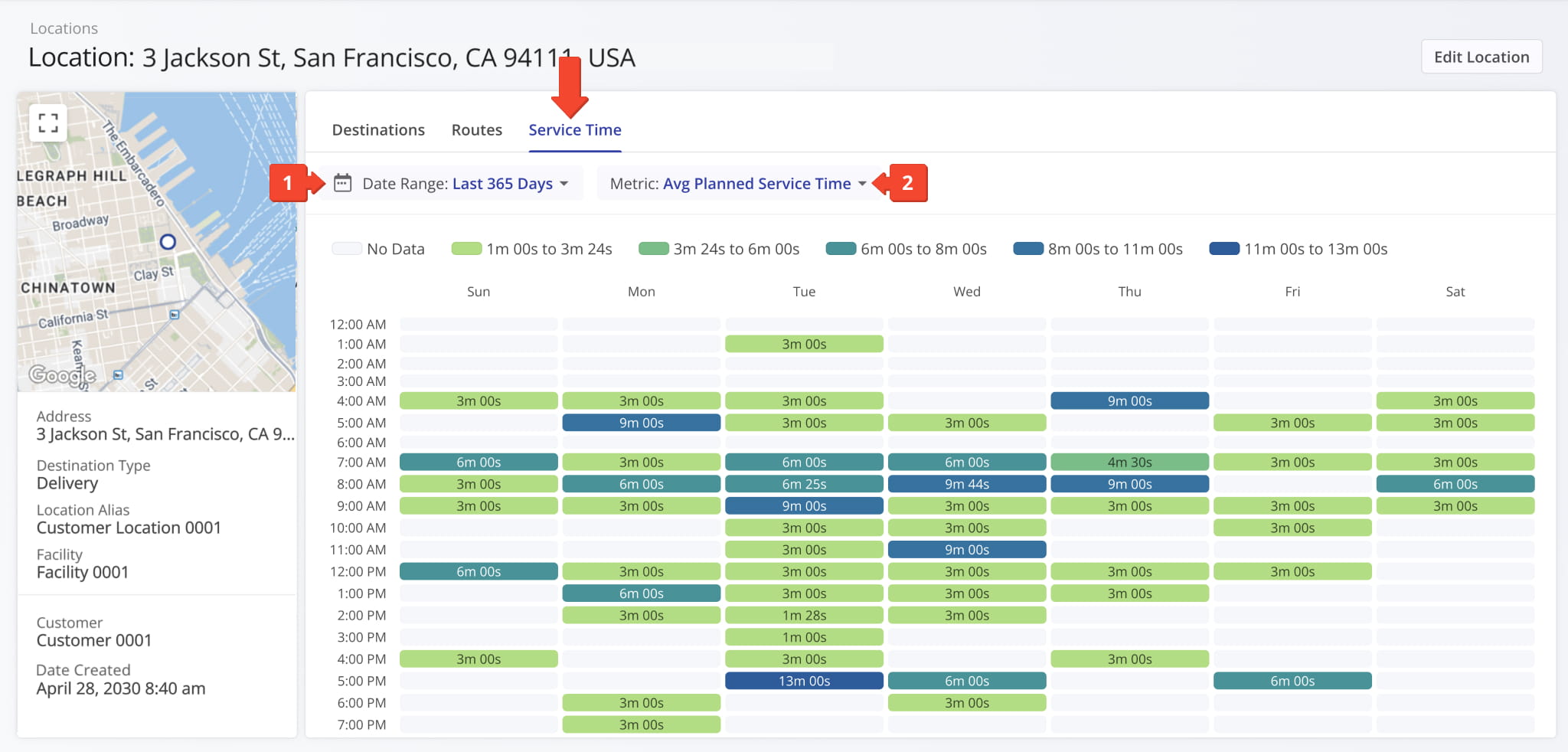Click the green 1m 00s to 3m 24s swatch
This screenshot has width=1568, height=752.
pos(467,248)
